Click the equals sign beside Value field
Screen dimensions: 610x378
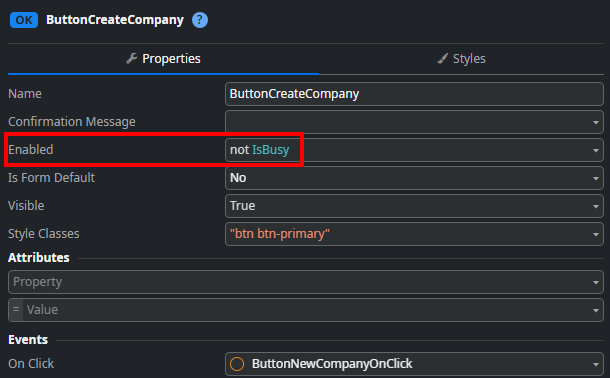16,310
